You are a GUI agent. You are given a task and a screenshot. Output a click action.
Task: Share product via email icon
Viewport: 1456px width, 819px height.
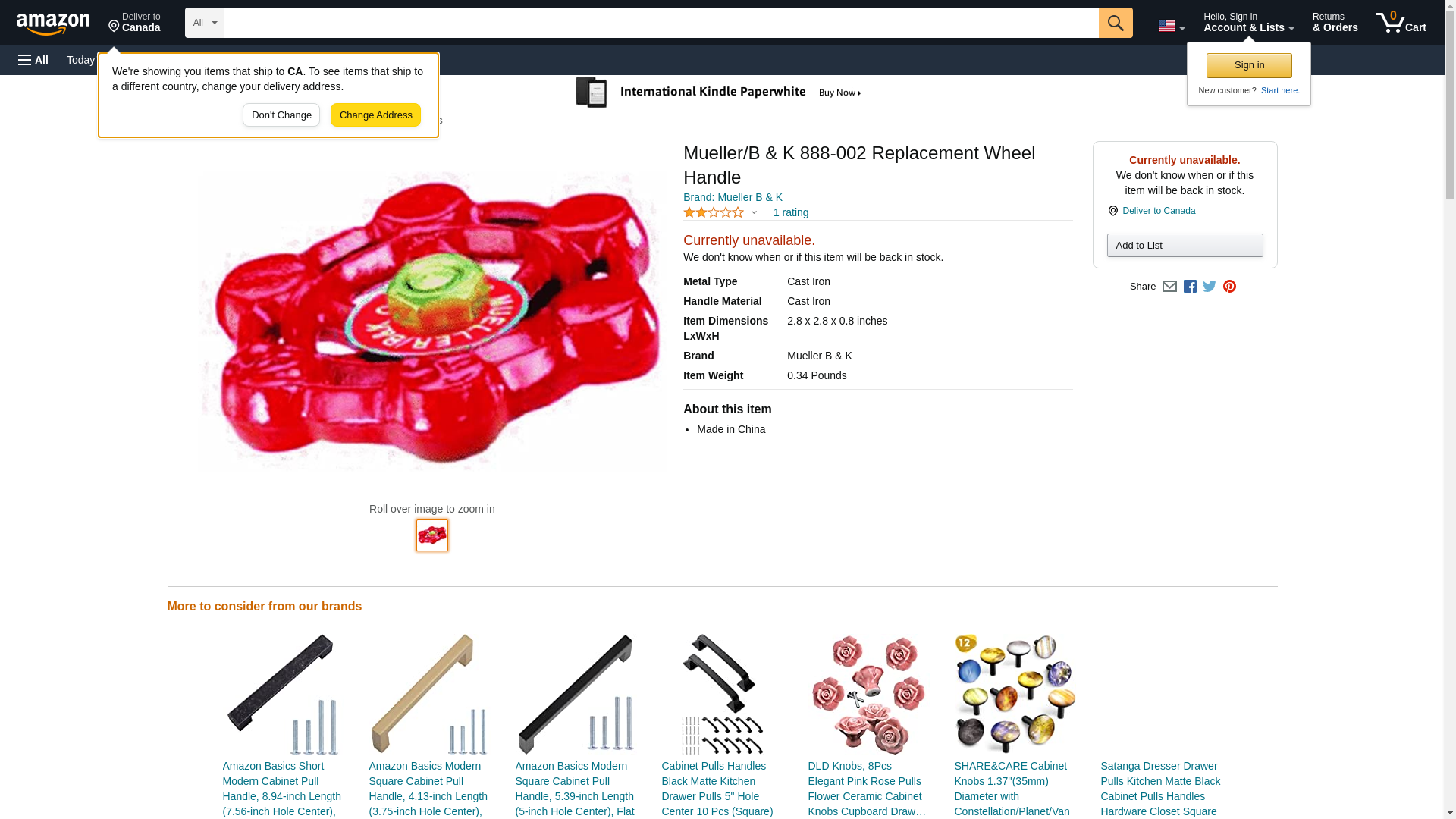[x=1169, y=287]
